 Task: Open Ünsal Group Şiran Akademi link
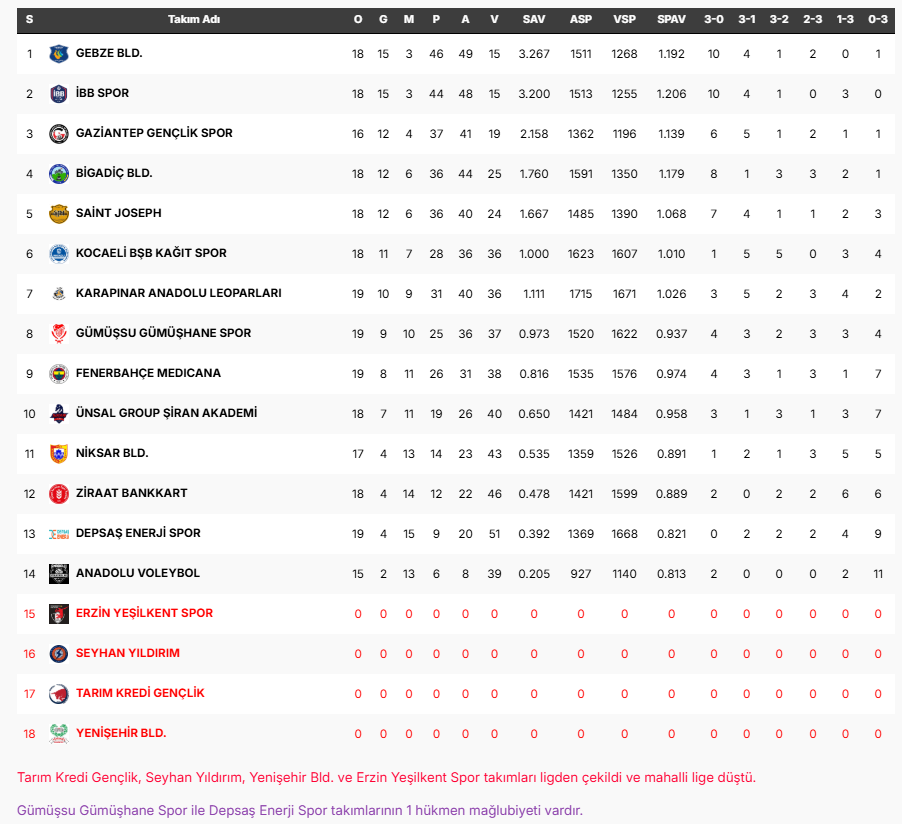point(166,413)
